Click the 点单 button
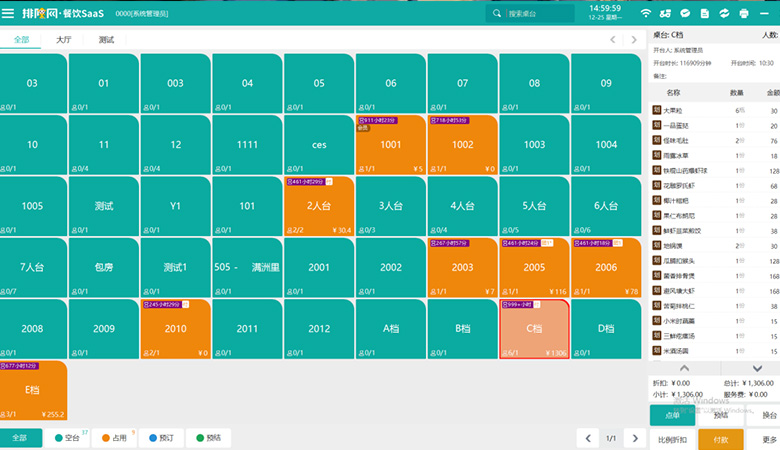The image size is (780, 450). (672, 413)
